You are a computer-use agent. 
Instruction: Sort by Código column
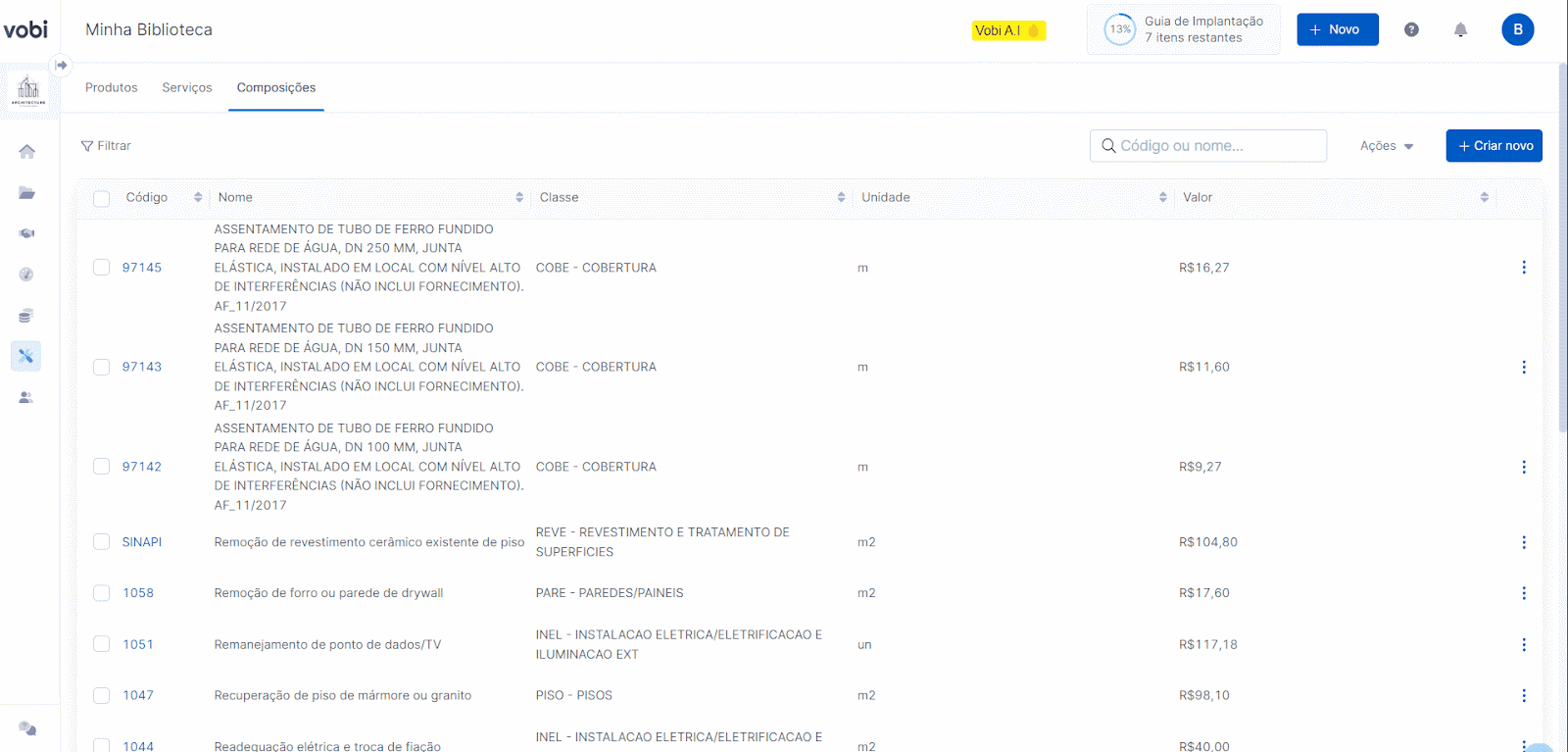[198, 197]
